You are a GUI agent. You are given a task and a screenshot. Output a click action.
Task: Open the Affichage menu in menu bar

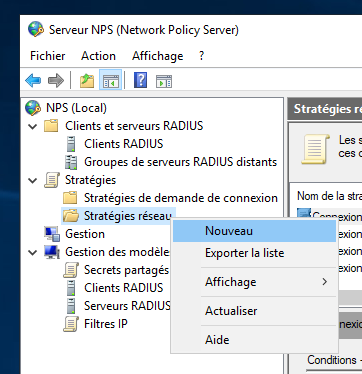tap(158, 56)
